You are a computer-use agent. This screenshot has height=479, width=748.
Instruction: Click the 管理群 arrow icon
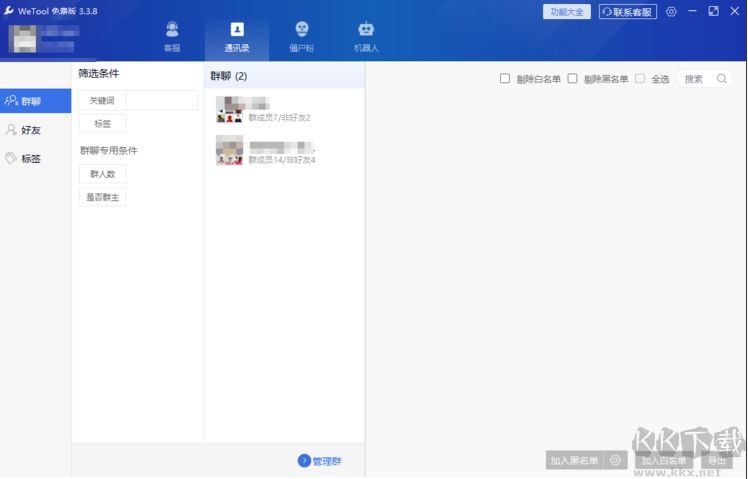[x=304, y=460]
